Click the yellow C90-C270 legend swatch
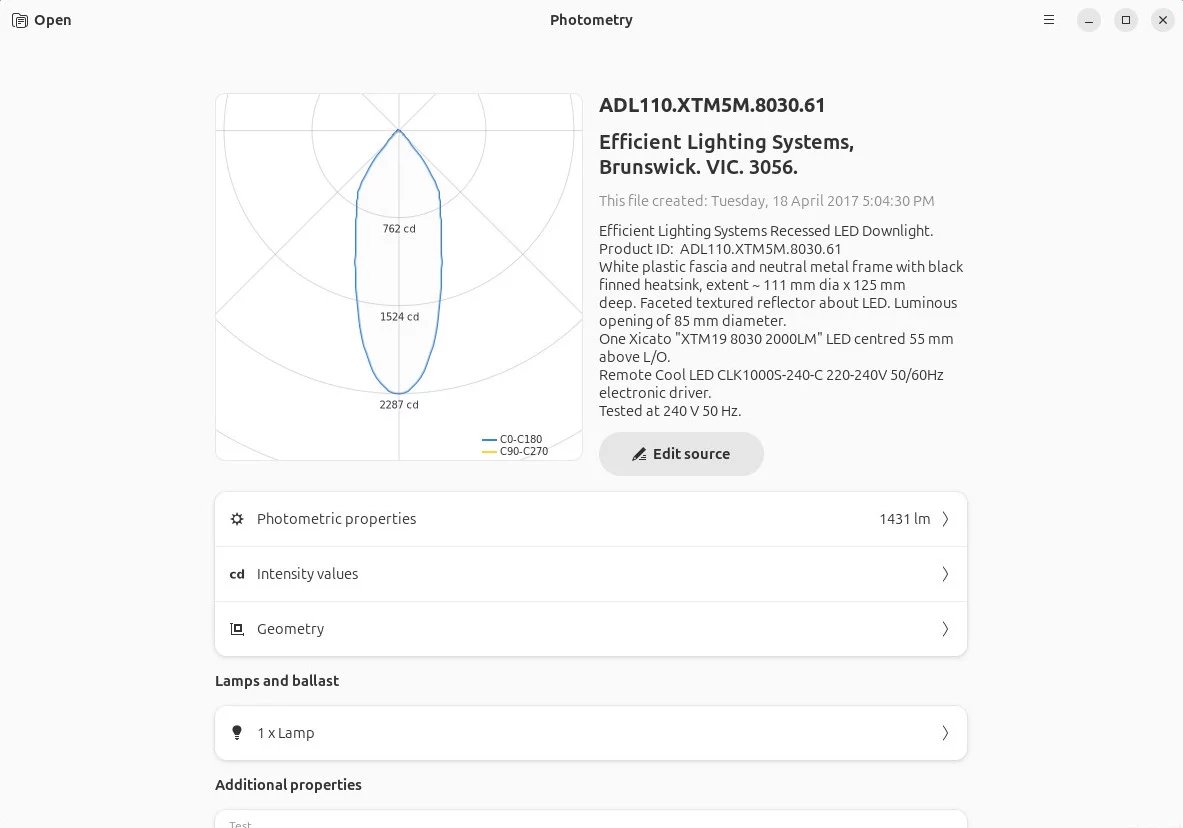 click(x=489, y=452)
